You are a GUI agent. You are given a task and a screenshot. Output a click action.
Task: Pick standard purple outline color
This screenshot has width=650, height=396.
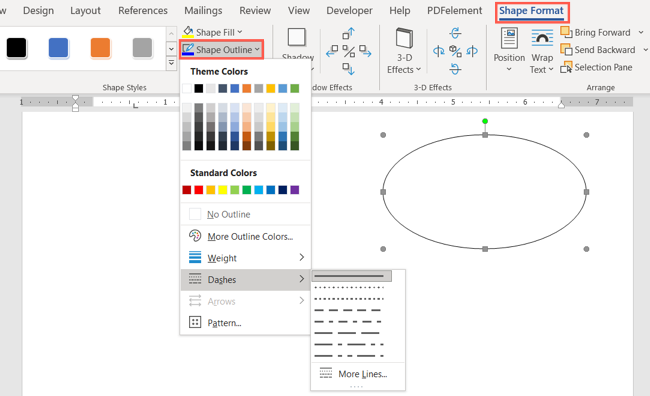click(295, 190)
